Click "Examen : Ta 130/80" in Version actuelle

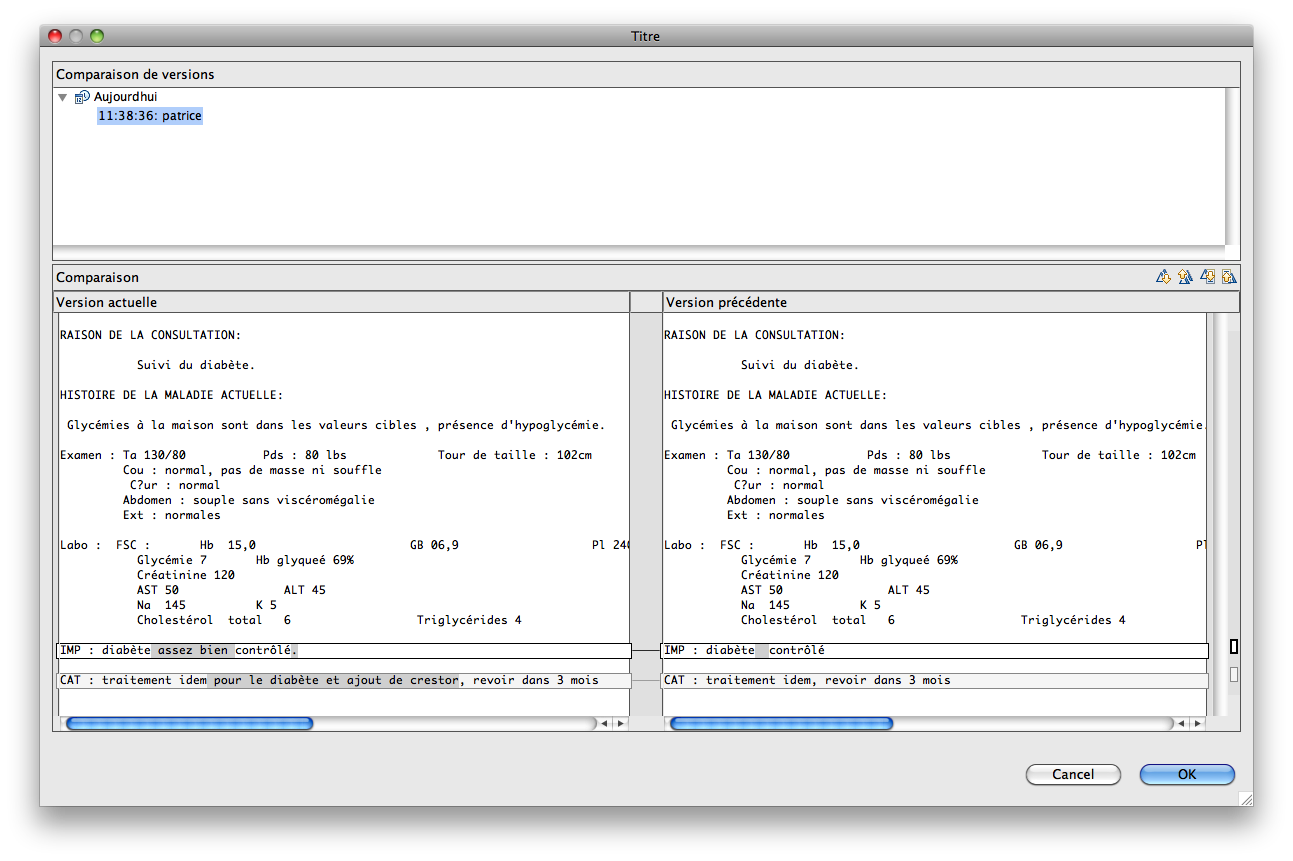click(123, 455)
